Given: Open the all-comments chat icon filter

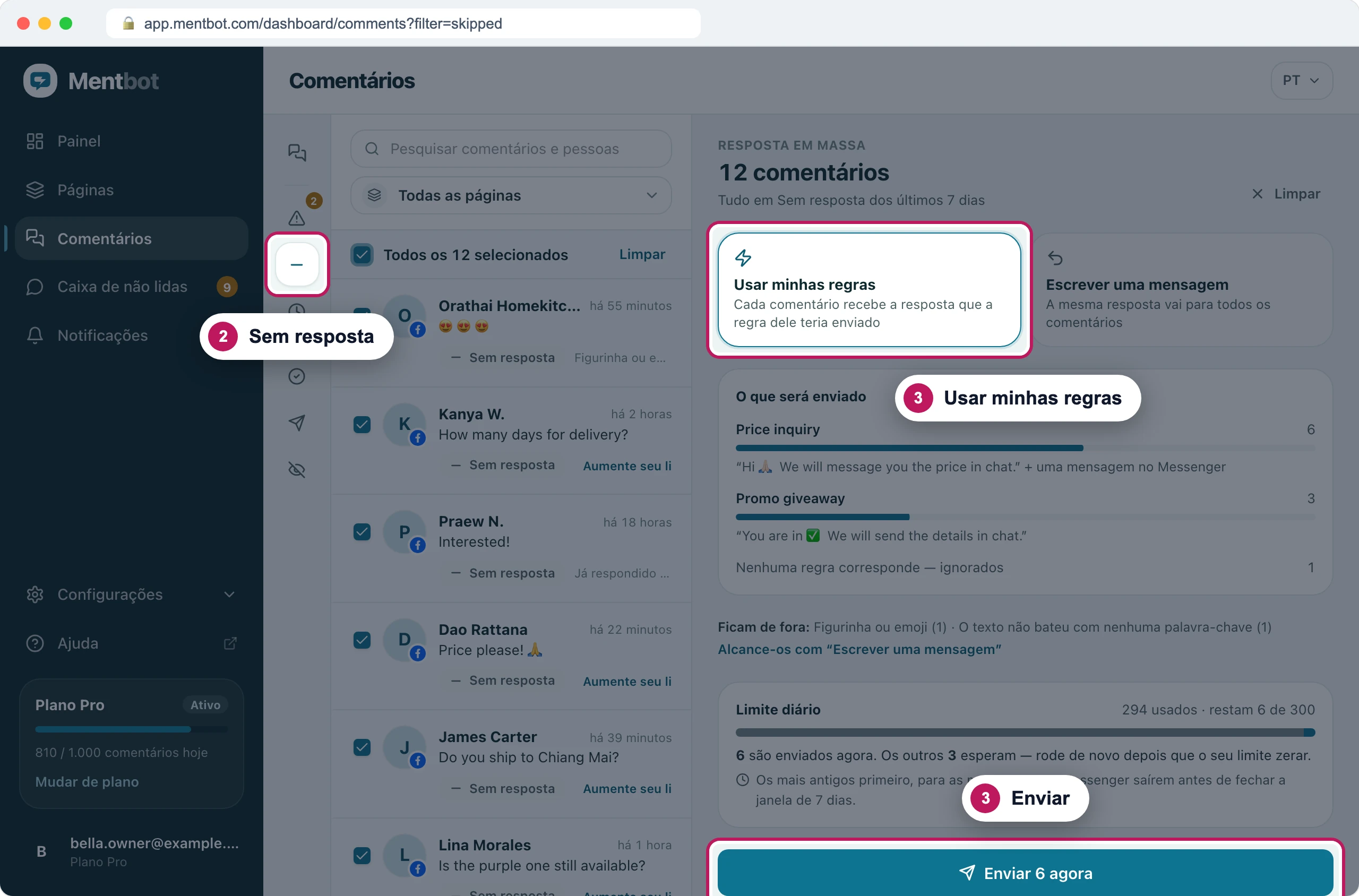Looking at the screenshot, I should point(297,152).
